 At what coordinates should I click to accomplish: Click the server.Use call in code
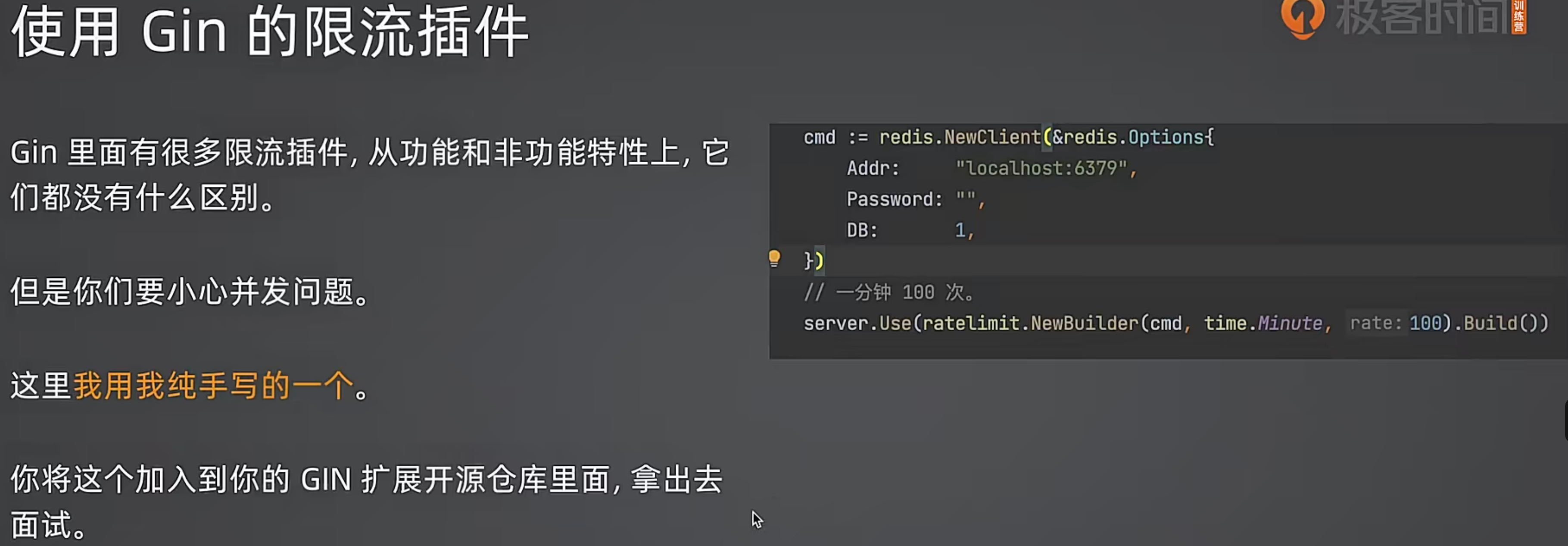tap(857, 323)
